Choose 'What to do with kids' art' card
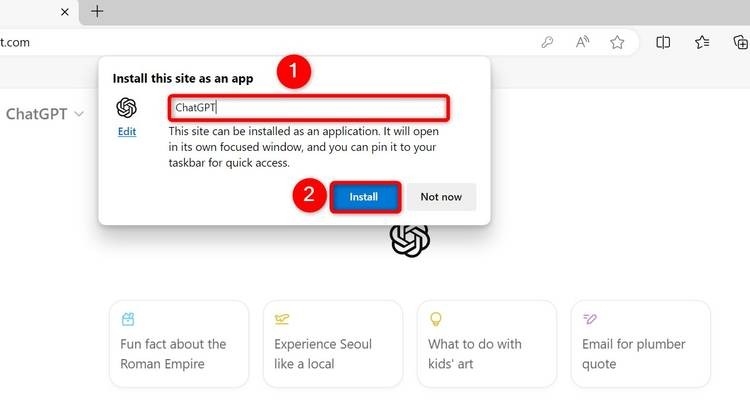Image resolution: width=750 pixels, height=419 pixels. (x=487, y=344)
